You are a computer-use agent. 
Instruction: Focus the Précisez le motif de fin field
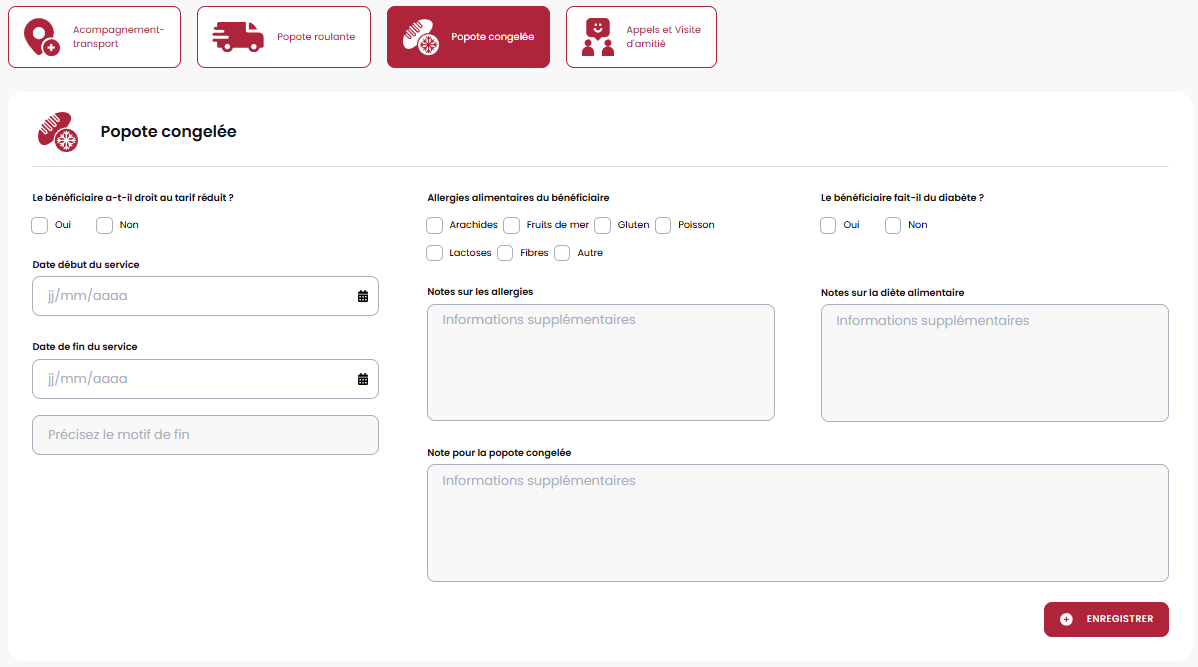coord(205,435)
